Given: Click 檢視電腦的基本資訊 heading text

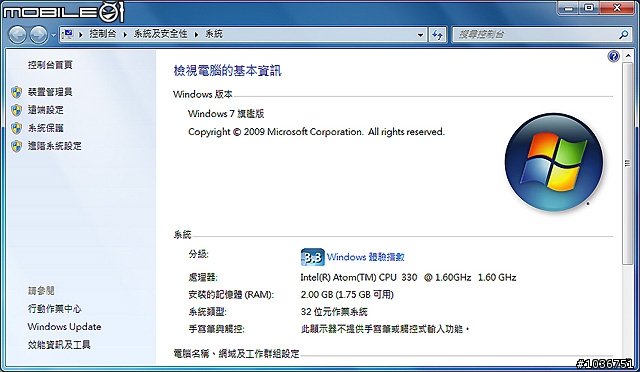Looking at the screenshot, I should pos(227,71).
